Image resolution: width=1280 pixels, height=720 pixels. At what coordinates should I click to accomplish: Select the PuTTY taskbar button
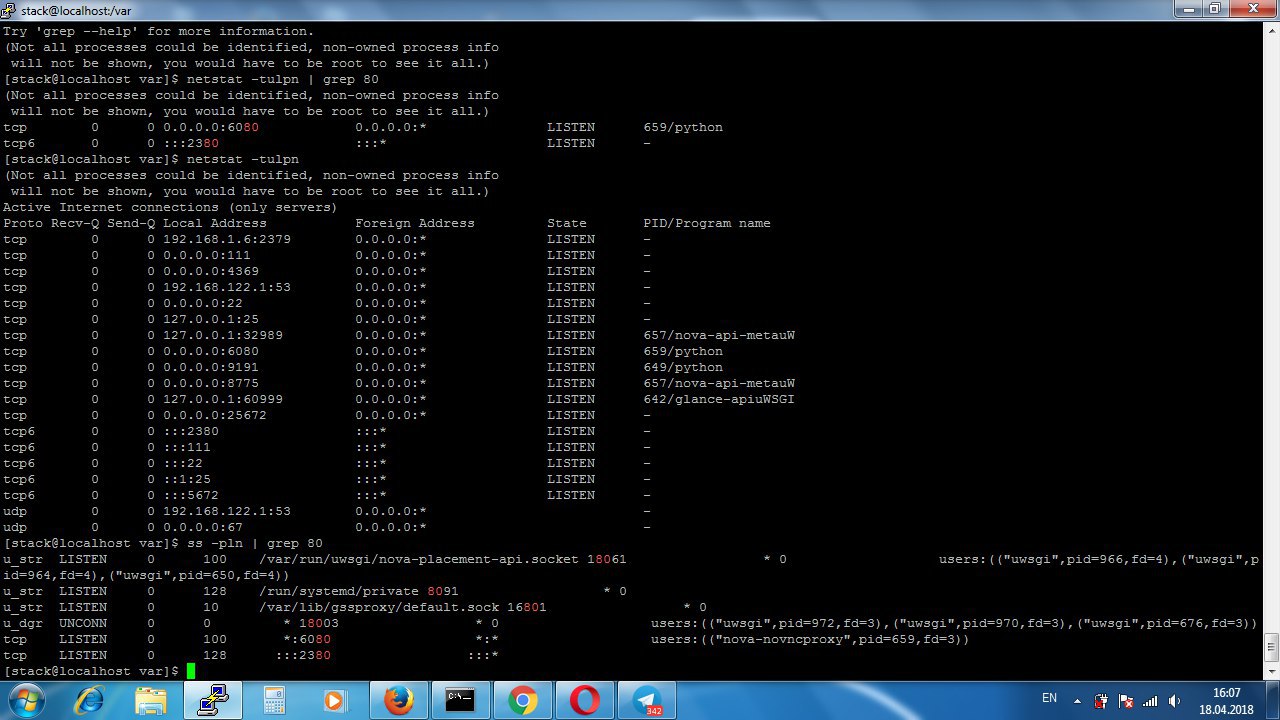(213, 700)
